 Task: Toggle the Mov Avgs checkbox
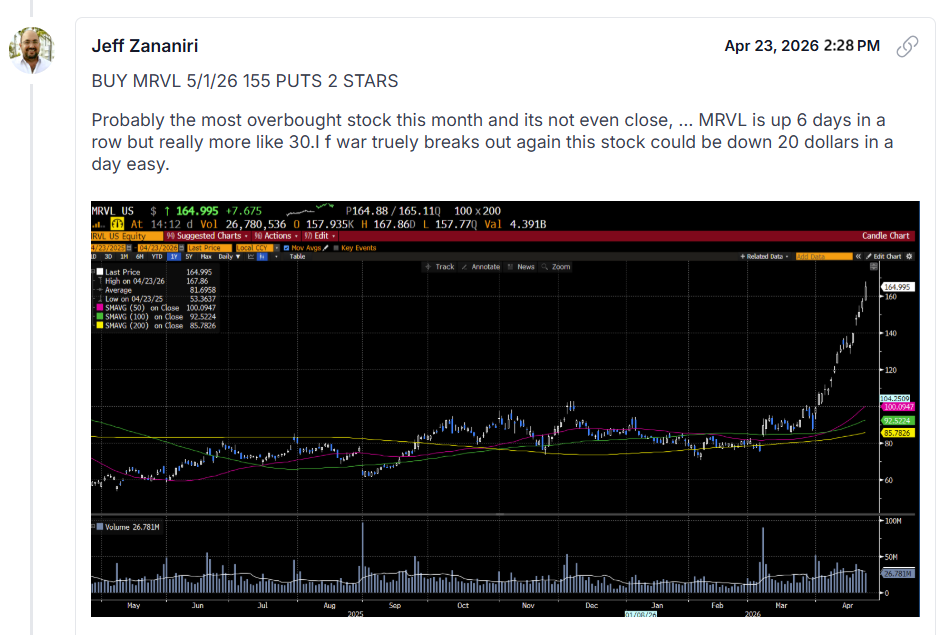pos(286,248)
